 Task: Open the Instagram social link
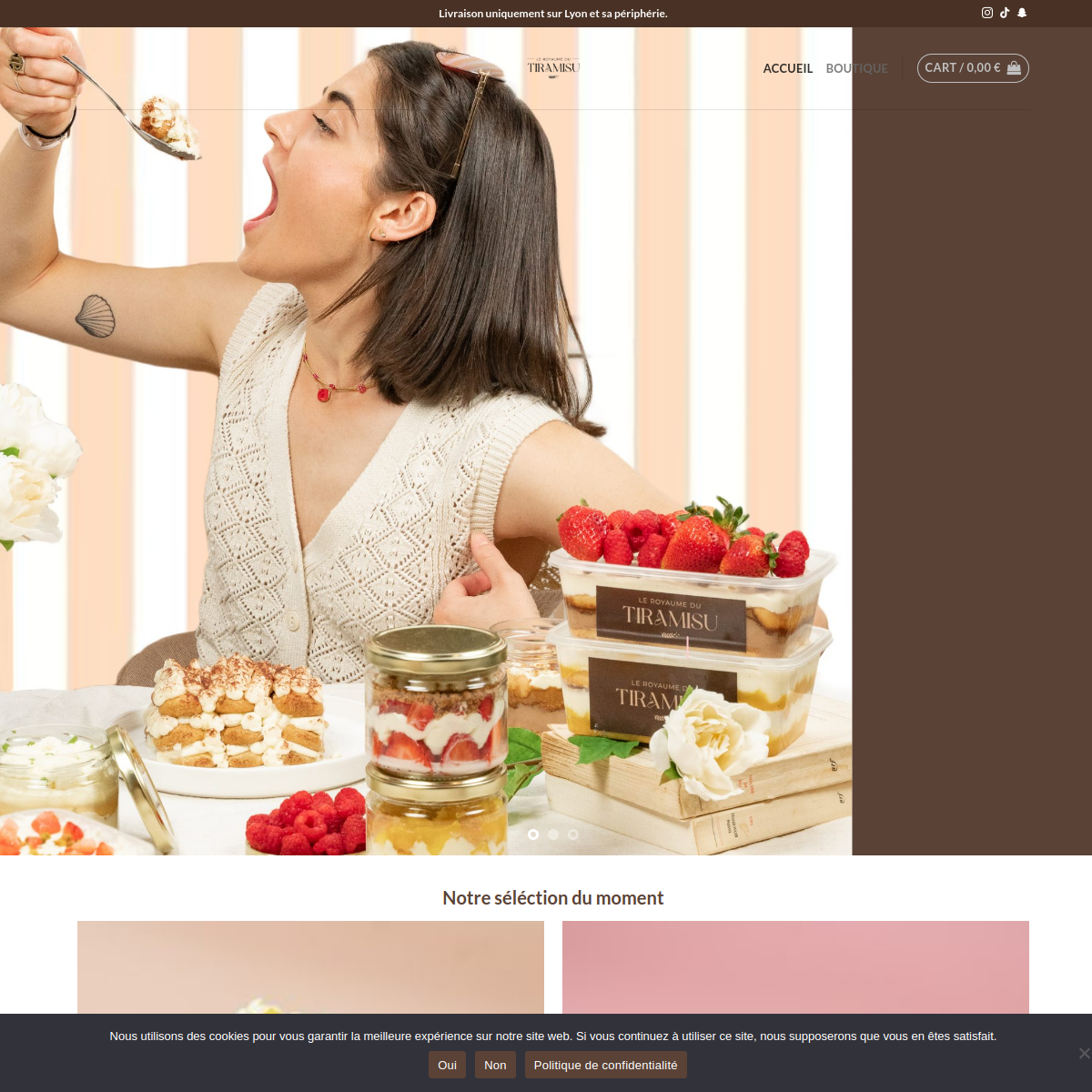point(987,13)
